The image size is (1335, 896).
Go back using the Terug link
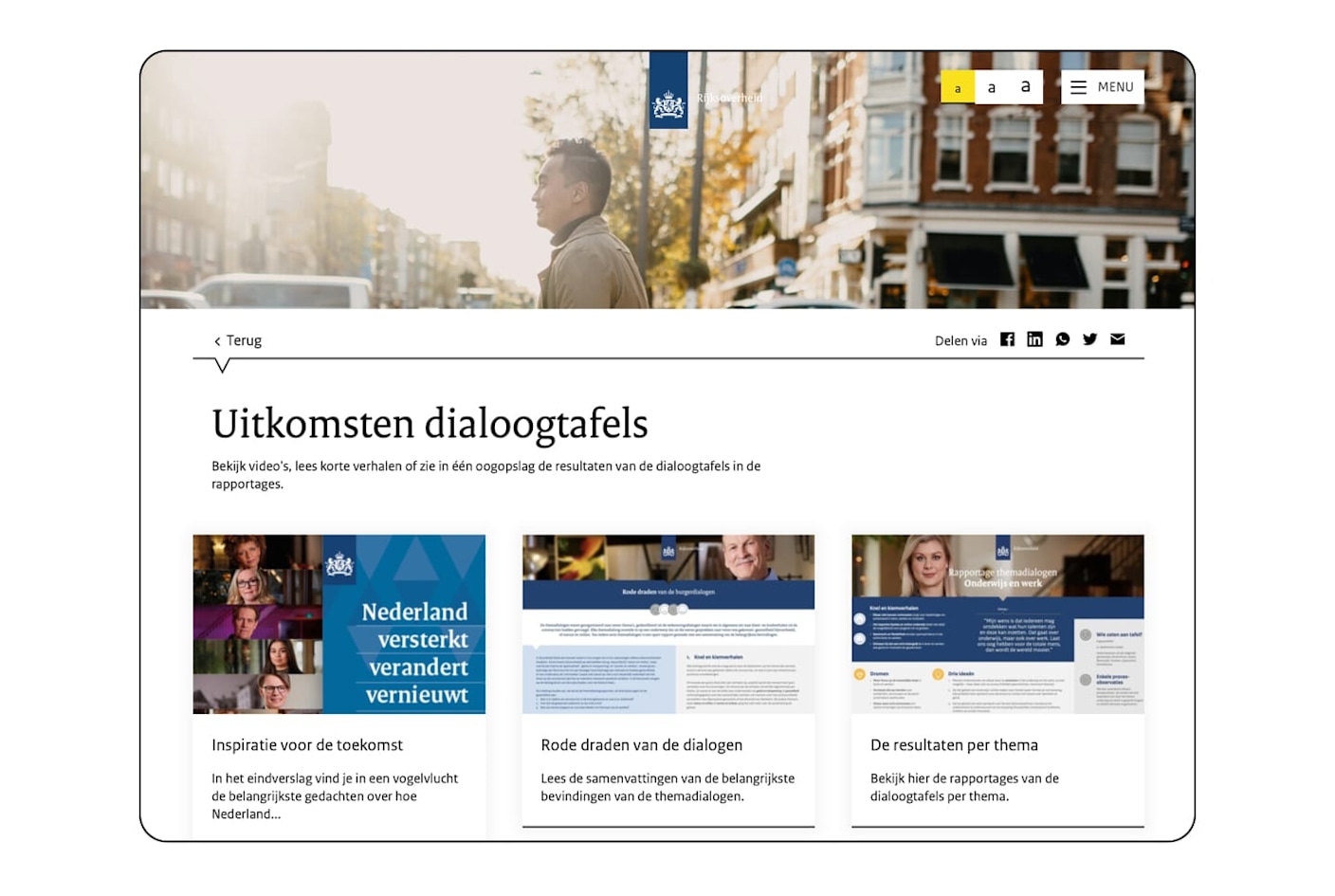(x=238, y=340)
